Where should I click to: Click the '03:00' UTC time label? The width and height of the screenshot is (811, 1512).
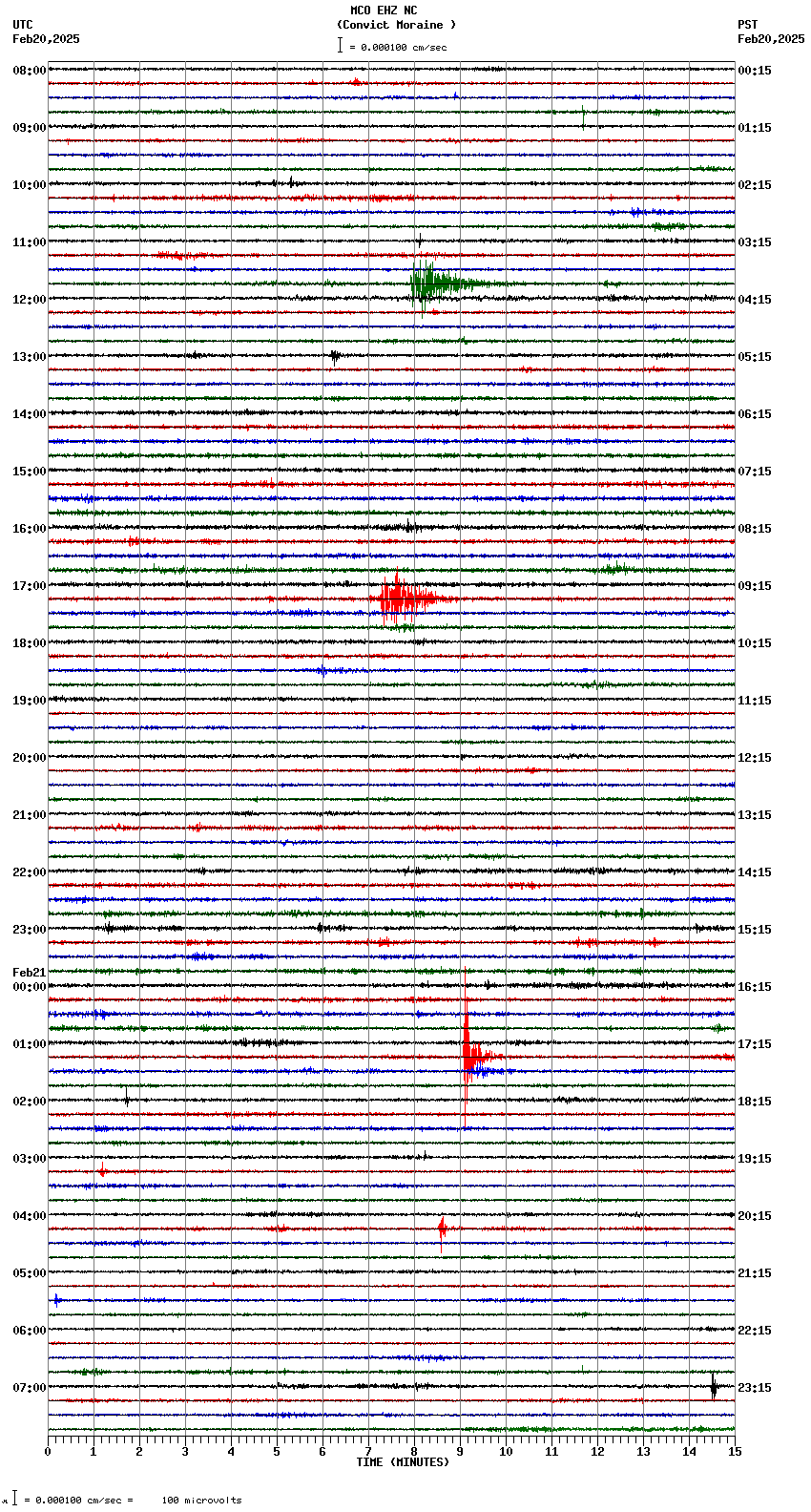[x=29, y=1159]
